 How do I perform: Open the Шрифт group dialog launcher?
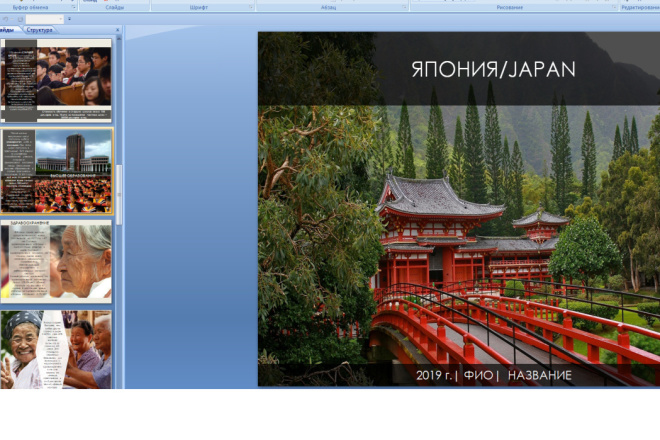251,7
